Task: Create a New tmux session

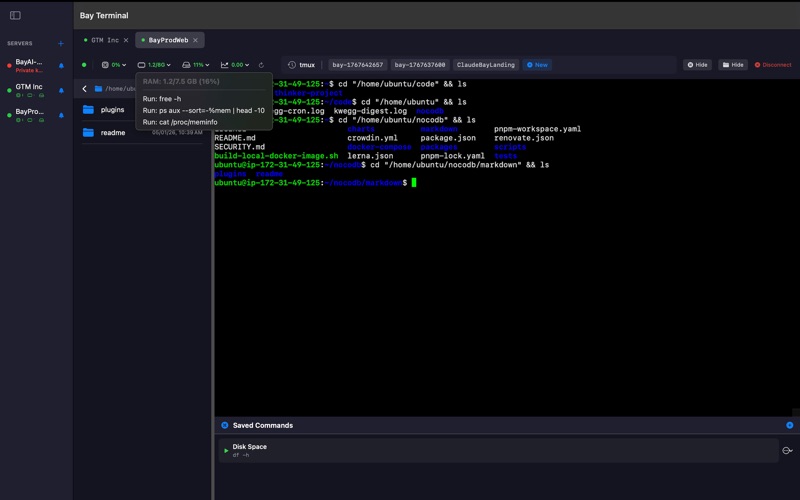Action: [537, 65]
